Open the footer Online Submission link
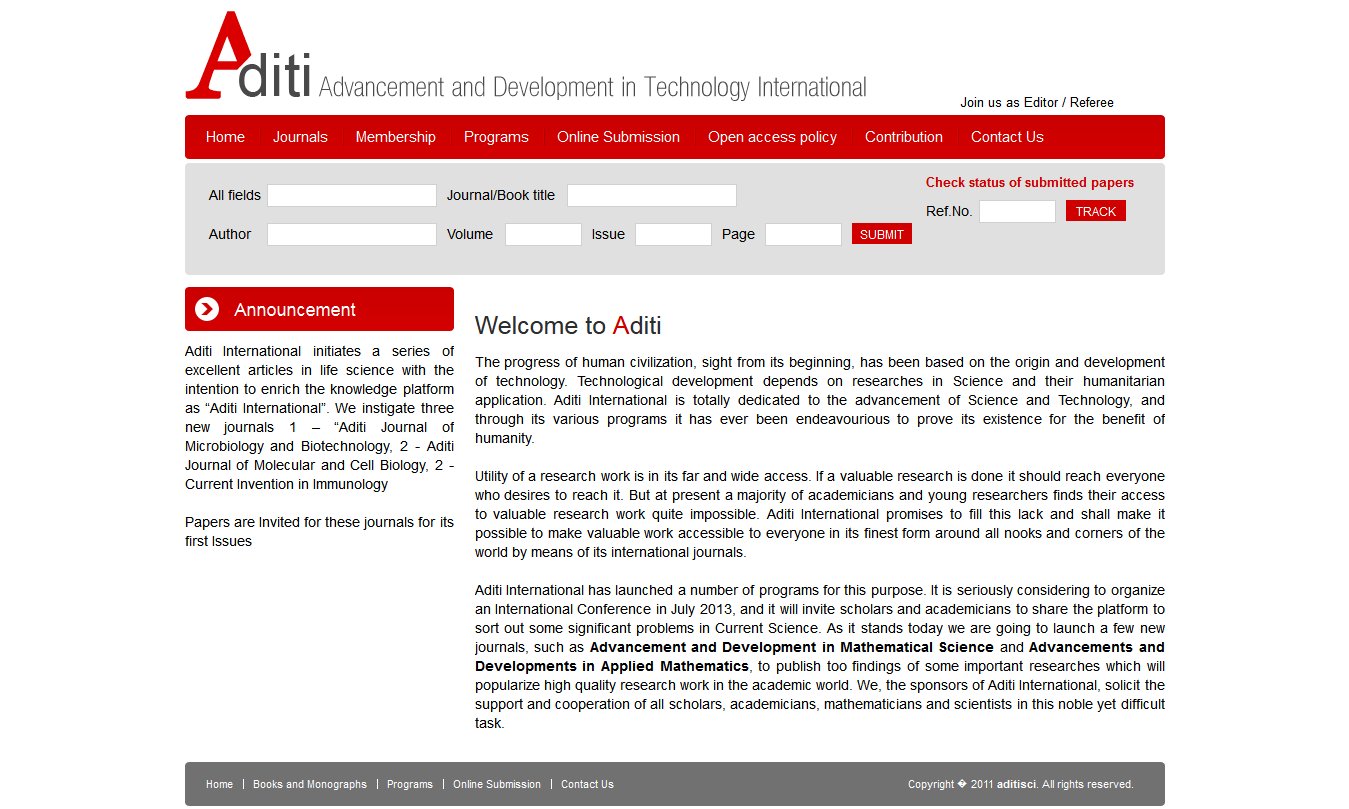 click(497, 784)
